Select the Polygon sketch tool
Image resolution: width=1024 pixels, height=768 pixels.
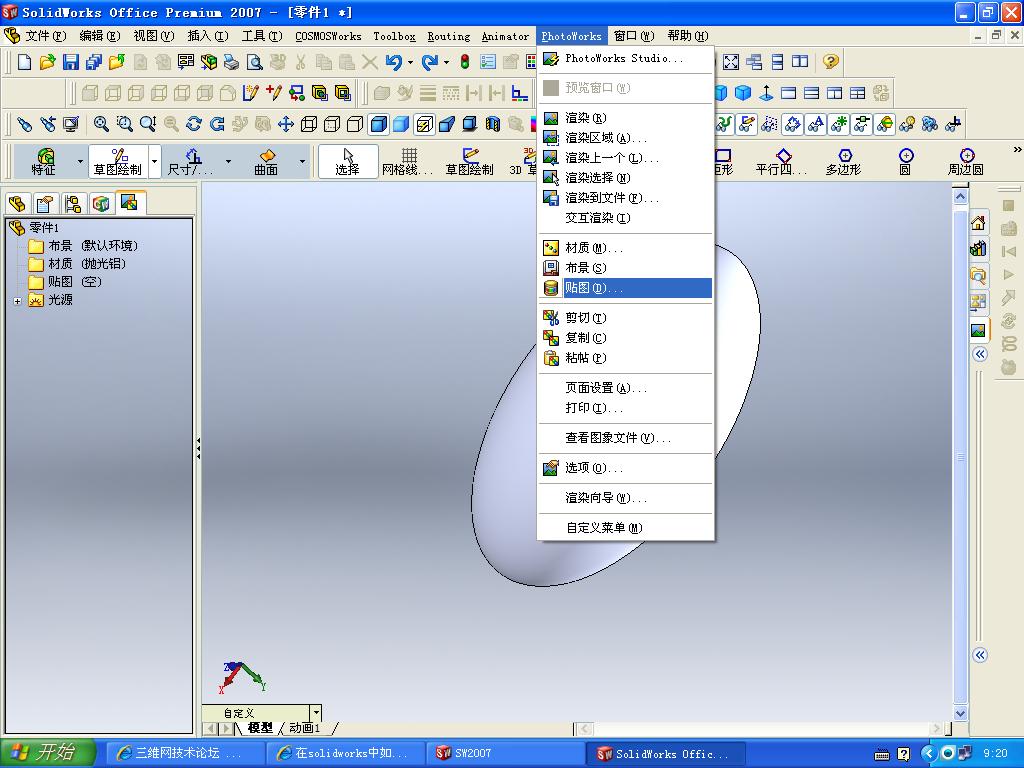click(843, 161)
